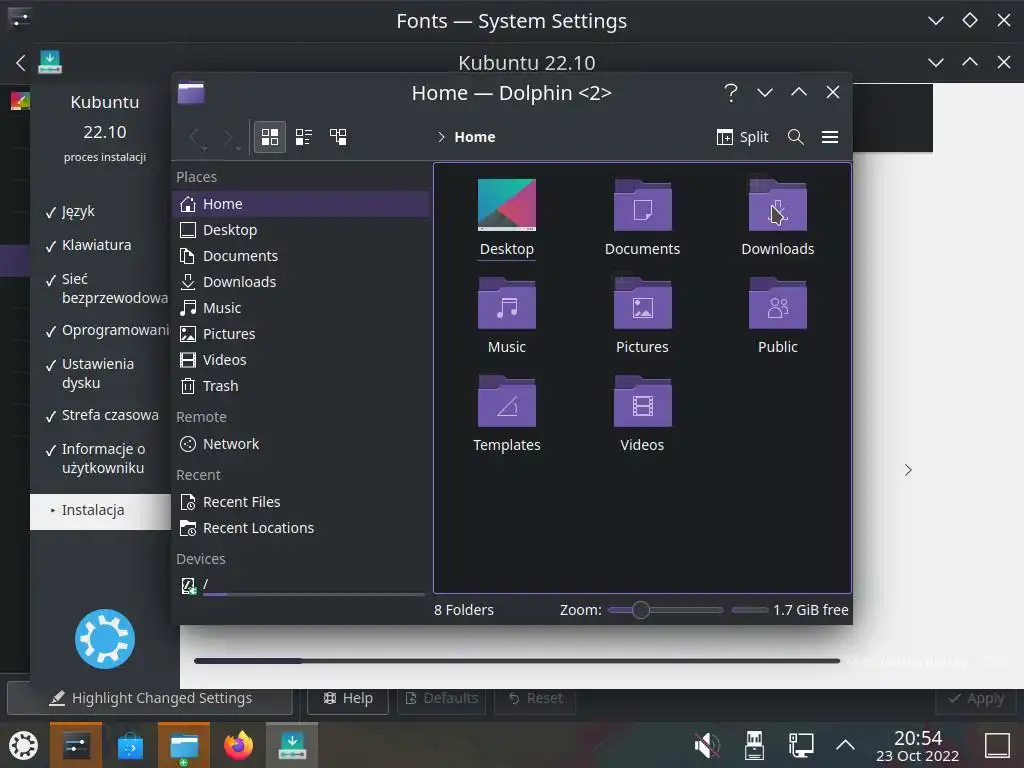Select root device / in Devices
The image size is (1024, 768).
pos(300,585)
